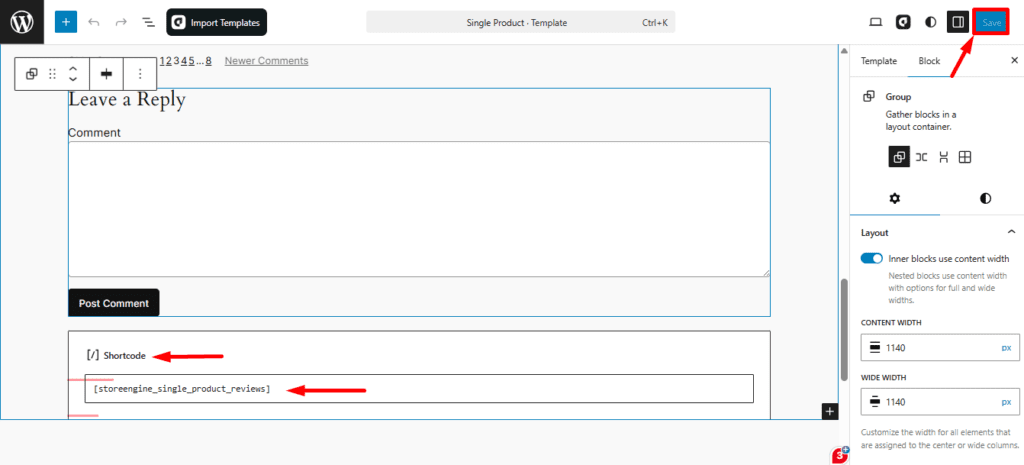Click the Post Comment button
The image size is (1024, 465).
point(114,303)
